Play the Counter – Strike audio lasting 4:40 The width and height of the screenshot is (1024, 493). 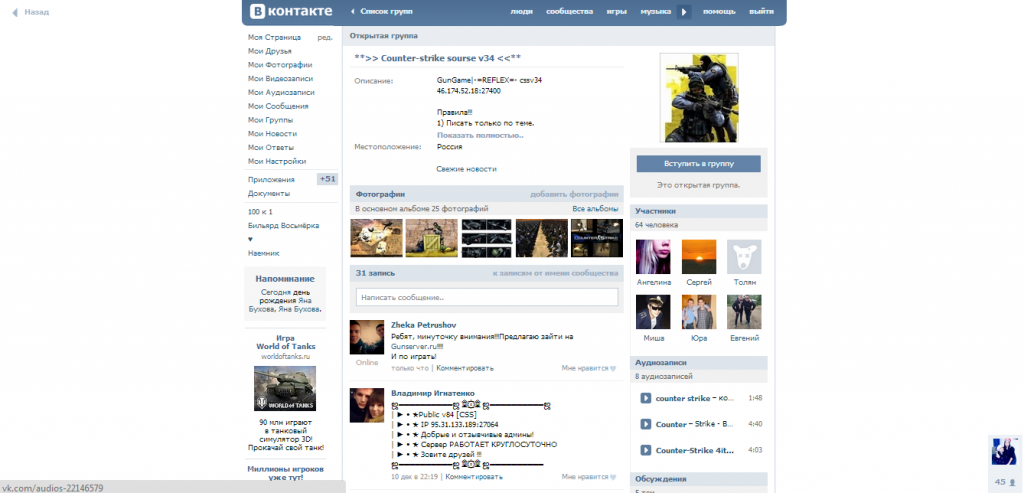pos(645,424)
